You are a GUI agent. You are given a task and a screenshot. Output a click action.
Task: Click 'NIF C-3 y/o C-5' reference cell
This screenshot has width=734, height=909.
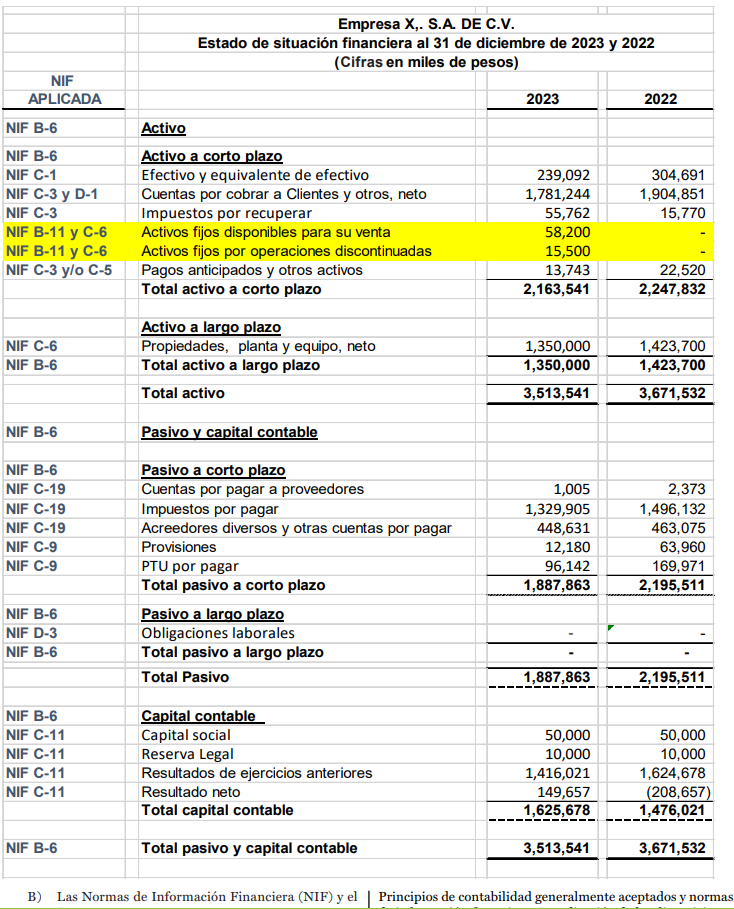pyautogui.click(x=59, y=270)
